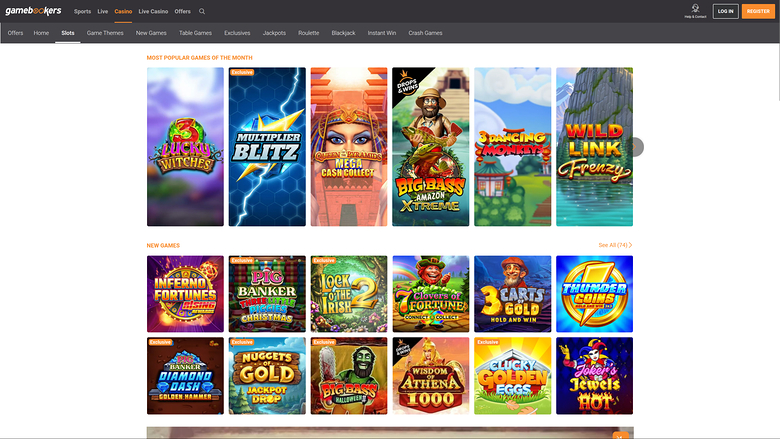Viewport: 780px width, 439px height.
Task: Open the Jackpots tab
Action: (x=274, y=33)
